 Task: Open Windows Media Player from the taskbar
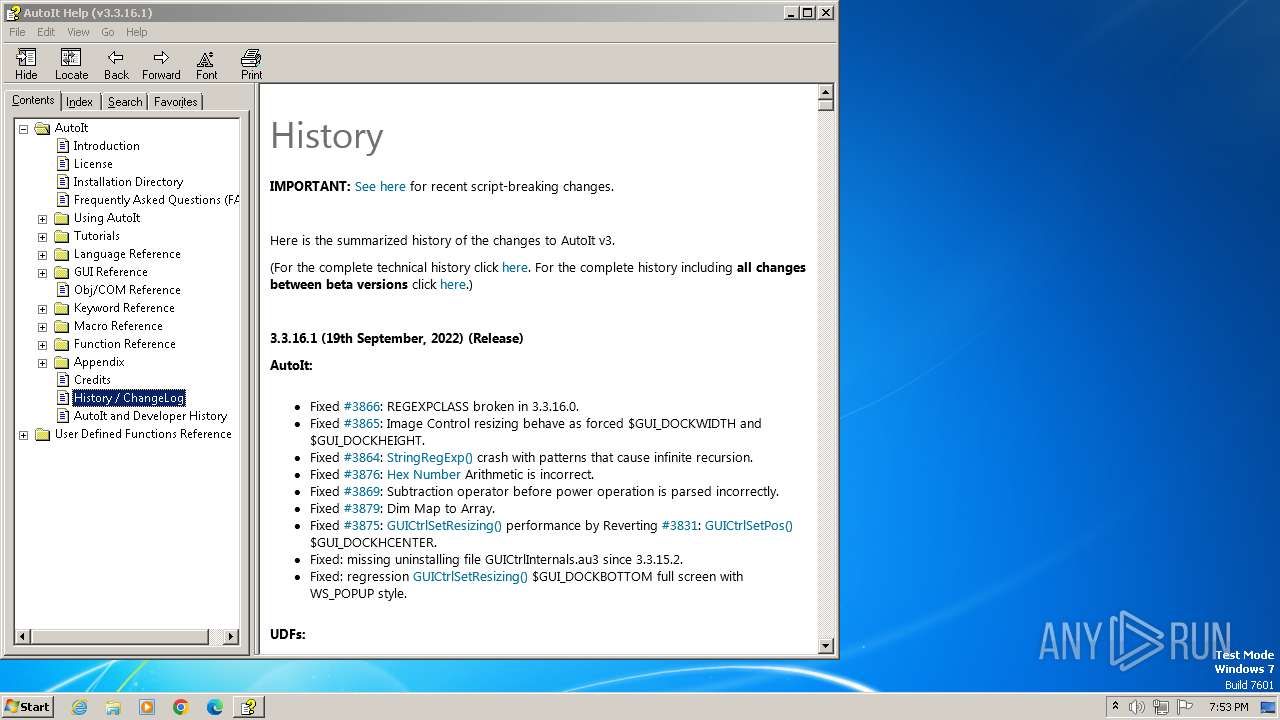[x=147, y=707]
